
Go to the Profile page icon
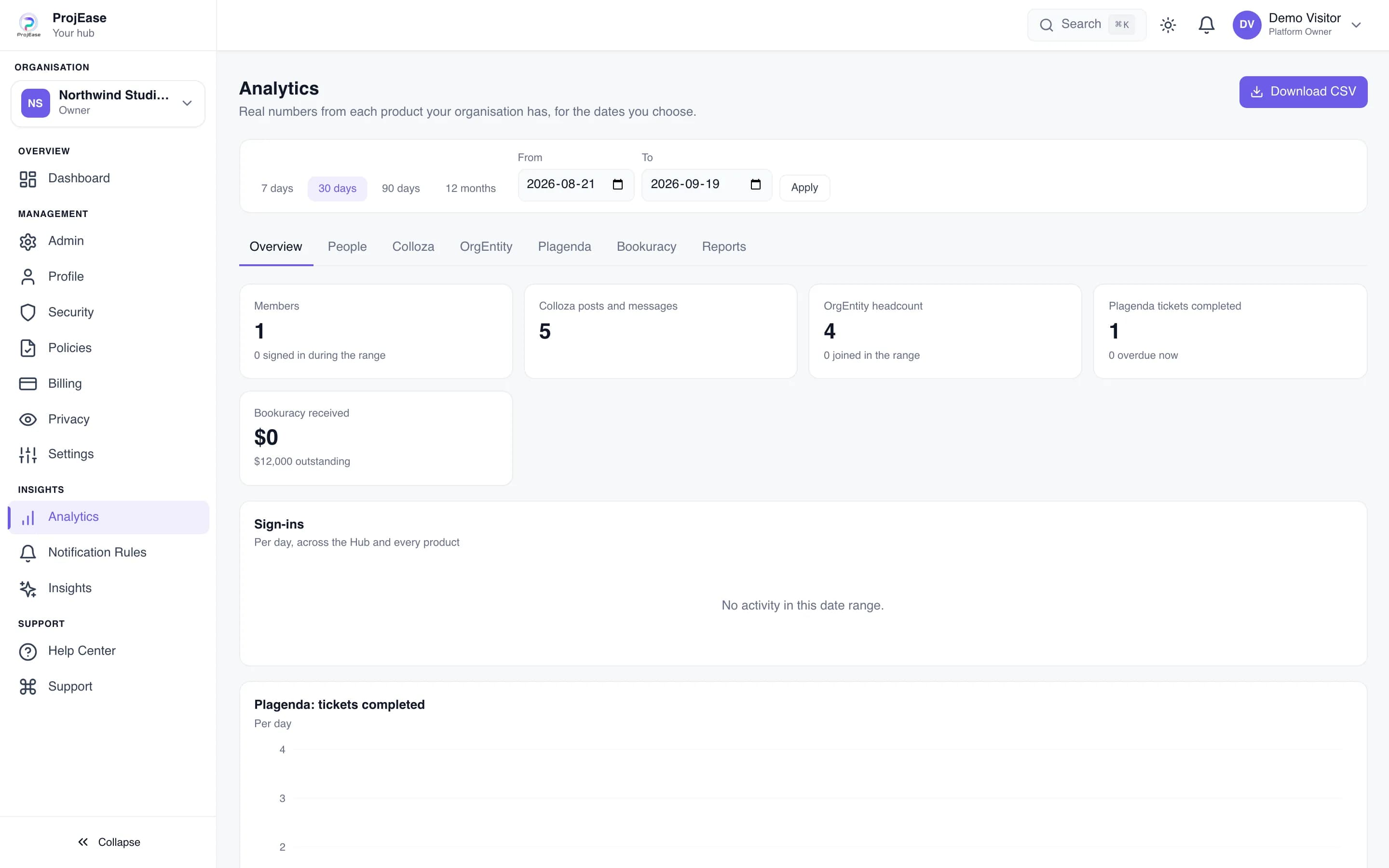[27, 277]
